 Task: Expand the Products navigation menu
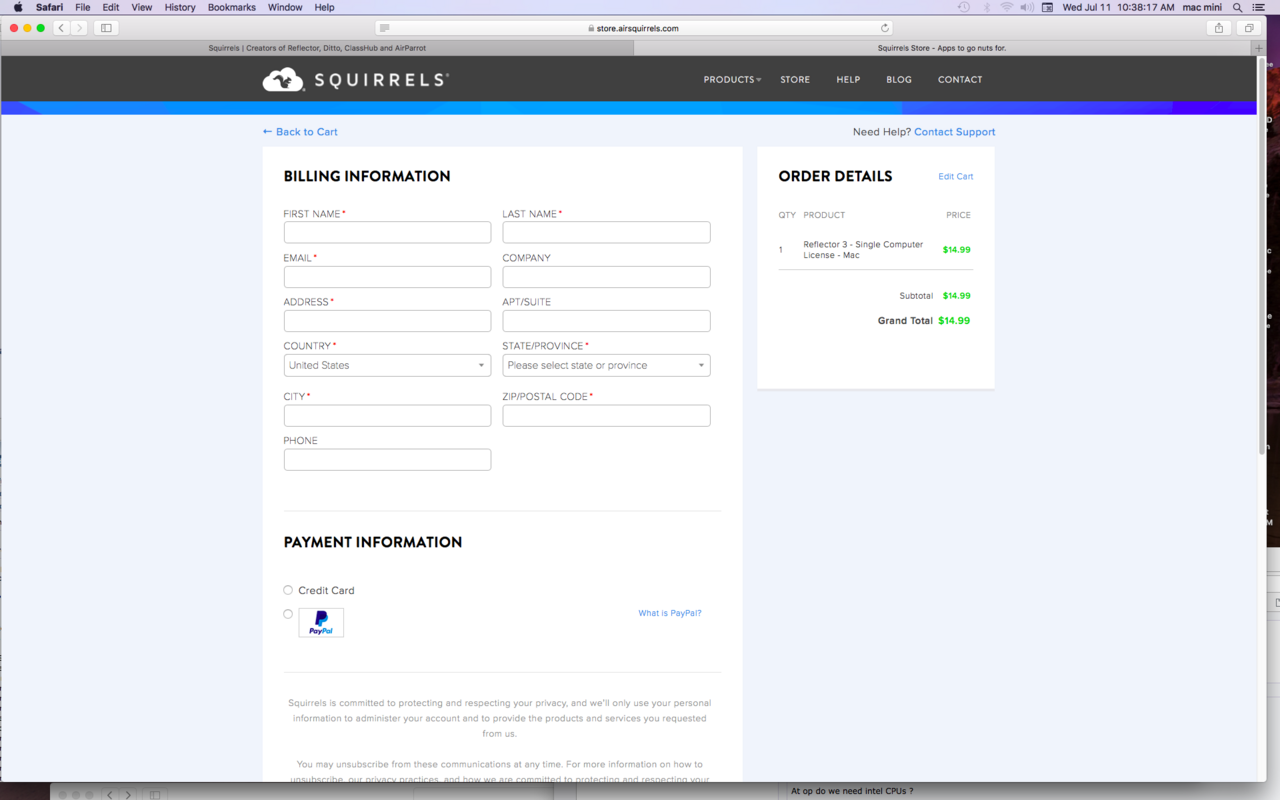click(732, 80)
